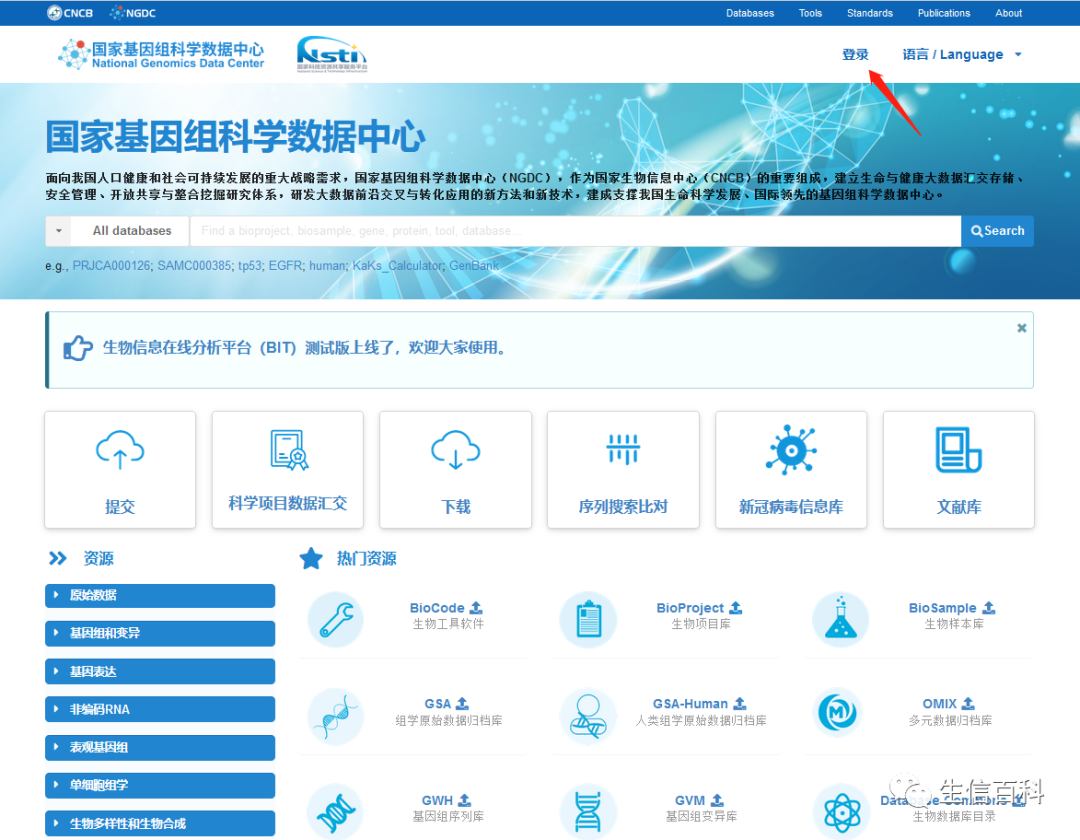Click the upload icon beside GVM

(717, 799)
